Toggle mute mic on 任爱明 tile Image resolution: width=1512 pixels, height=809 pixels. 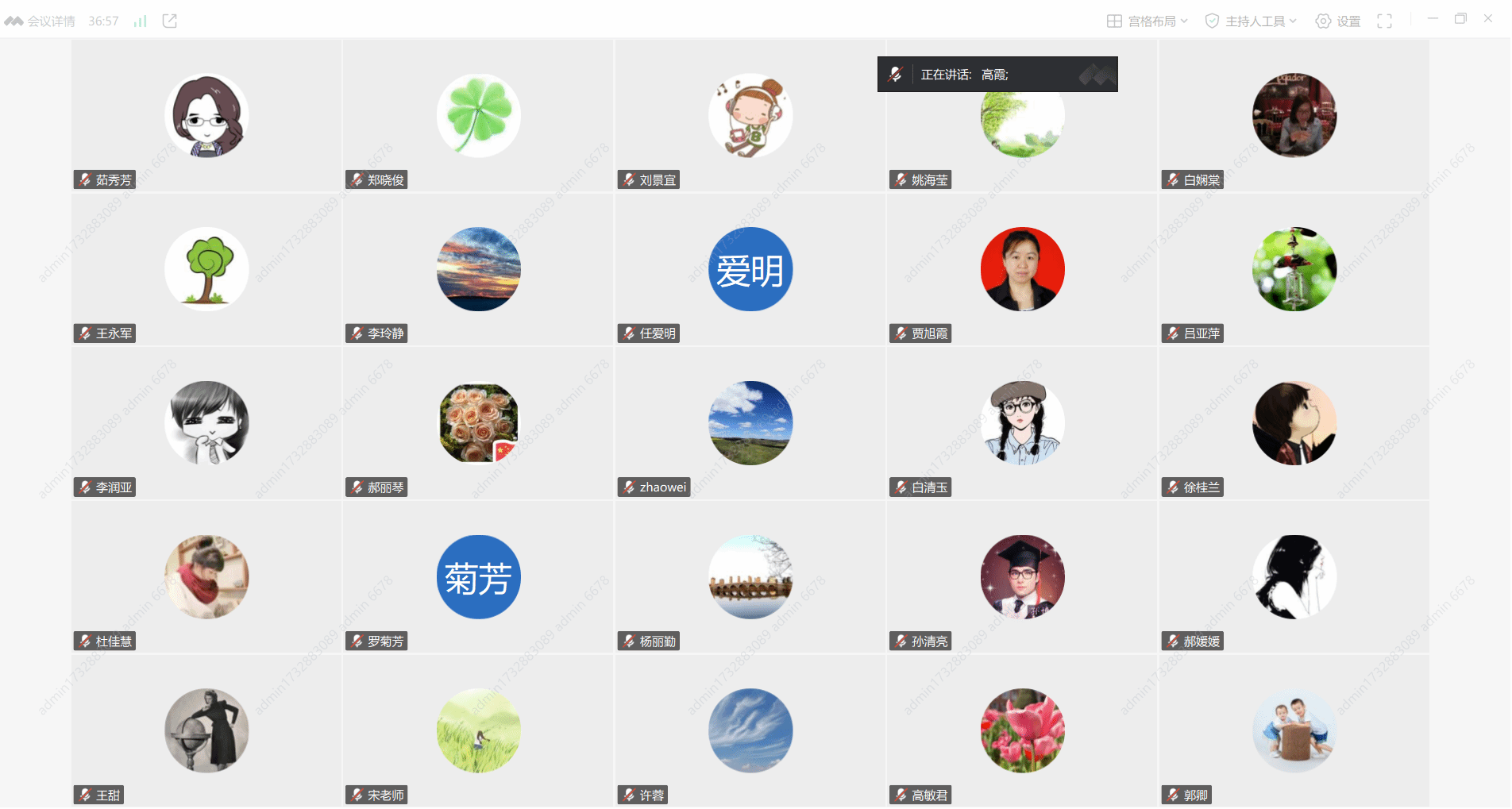pyautogui.click(x=629, y=333)
